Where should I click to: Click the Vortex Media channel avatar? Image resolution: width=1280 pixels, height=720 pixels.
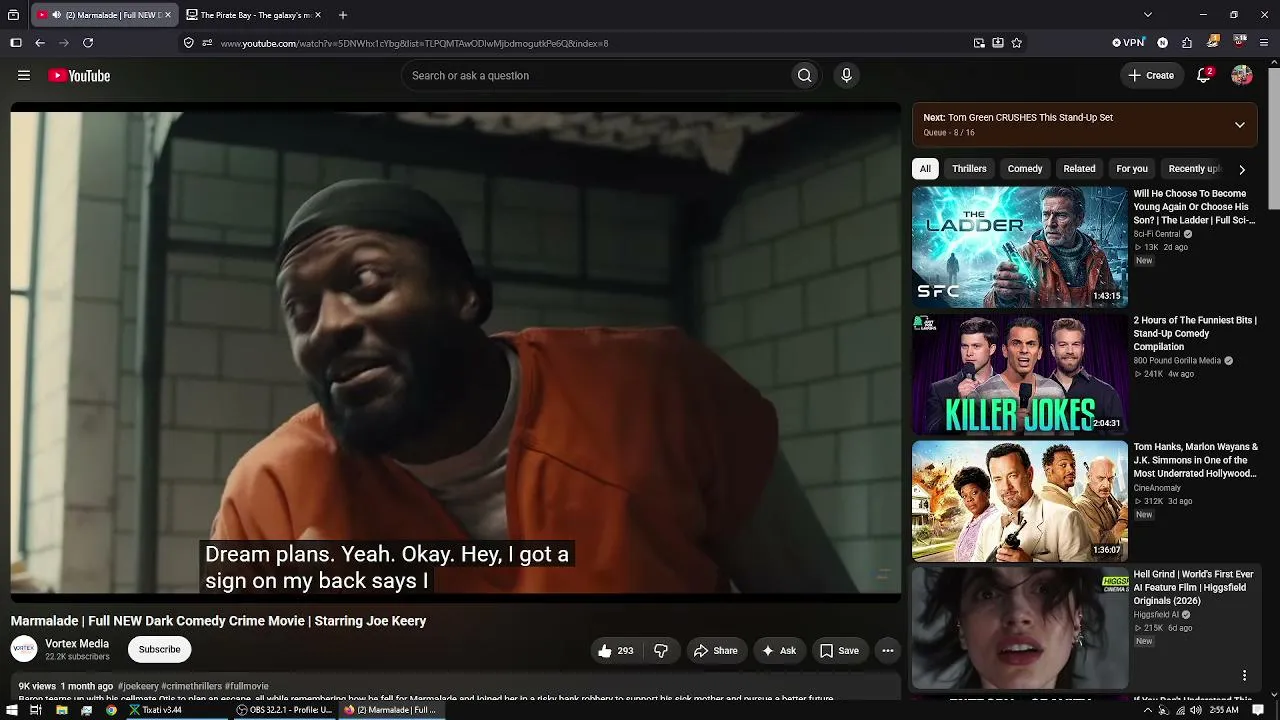click(24, 650)
